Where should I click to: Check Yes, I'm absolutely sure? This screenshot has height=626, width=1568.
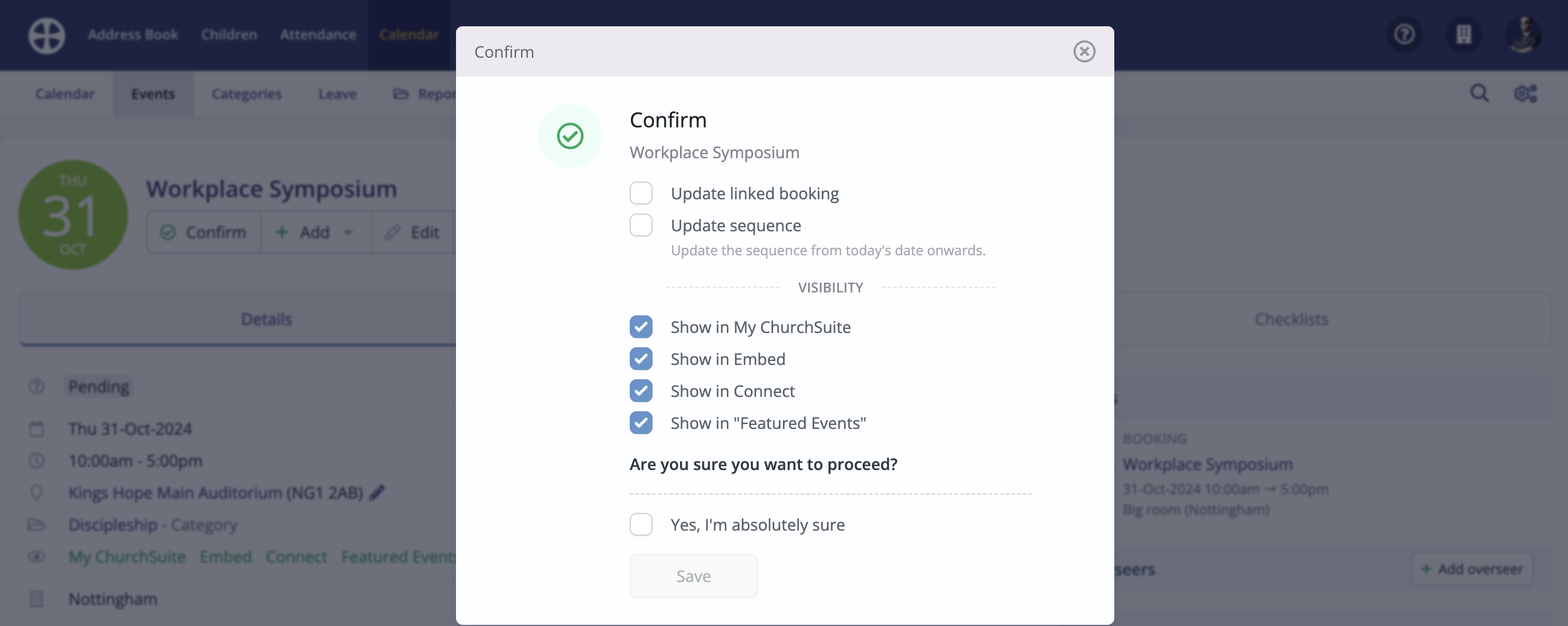click(x=641, y=524)
